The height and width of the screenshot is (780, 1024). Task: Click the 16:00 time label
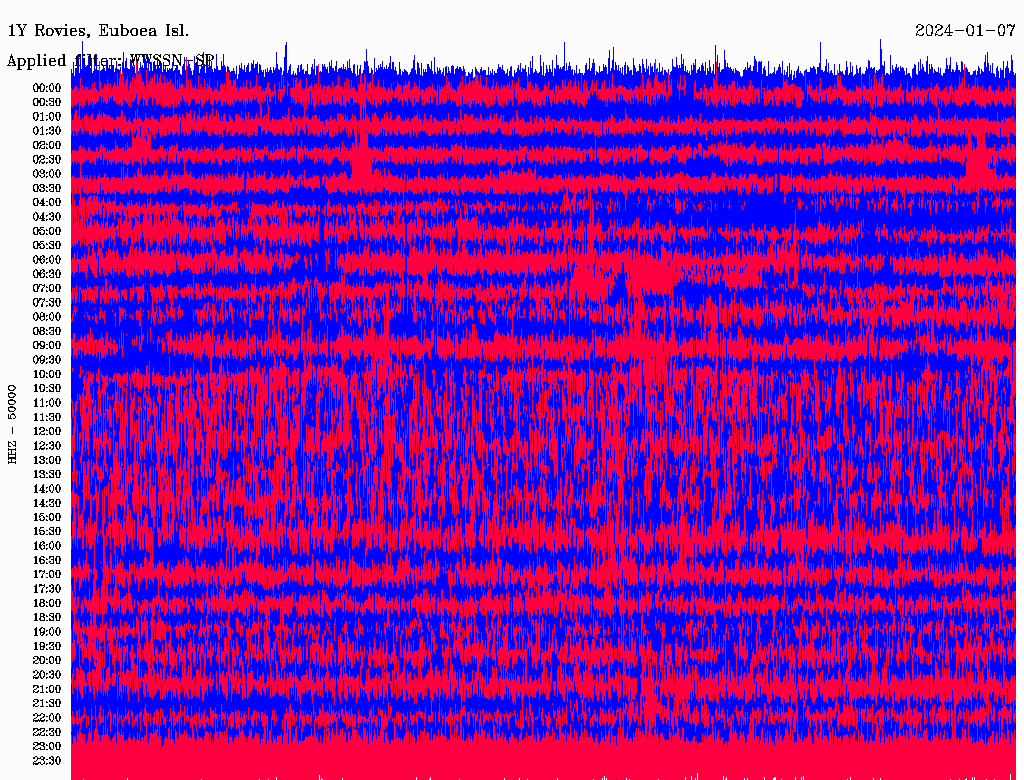(47, 546)
